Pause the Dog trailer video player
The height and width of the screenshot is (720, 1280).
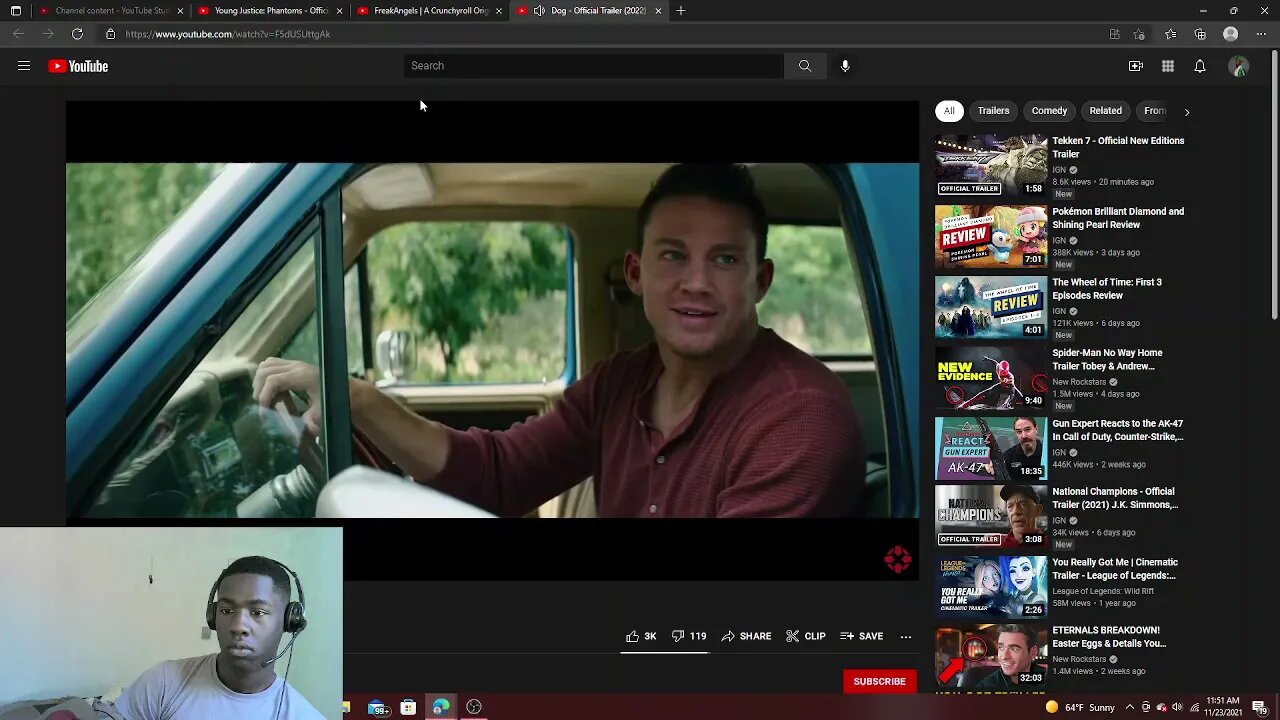[x=492, y=340]
